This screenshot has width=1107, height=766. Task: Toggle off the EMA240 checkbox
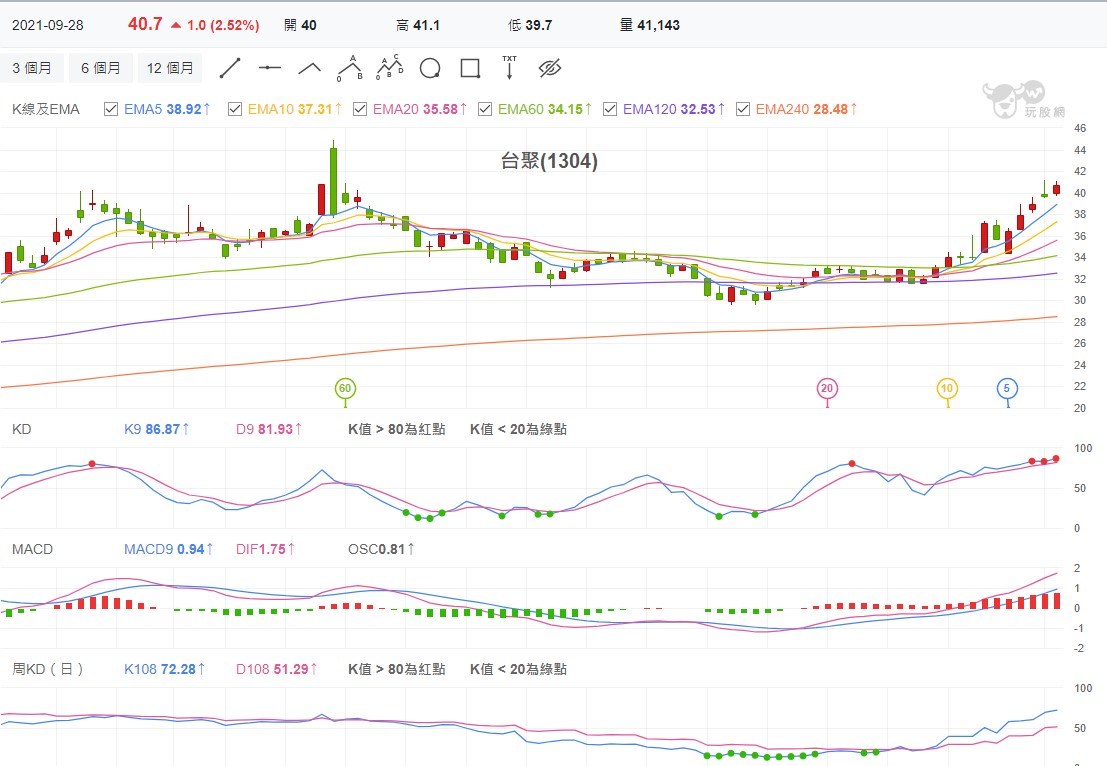742,109
